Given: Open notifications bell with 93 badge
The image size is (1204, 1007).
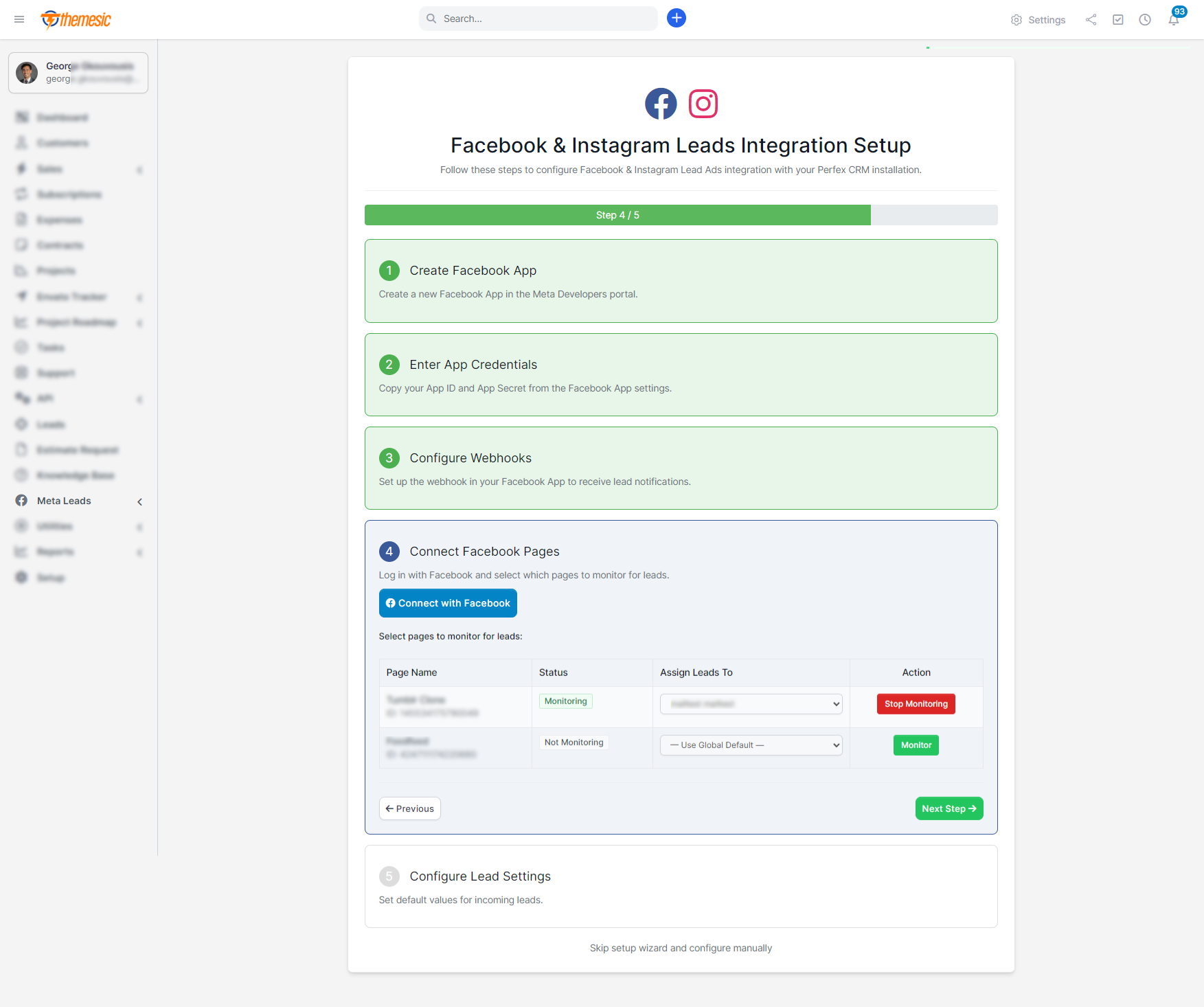Looking at the screenshot, I should 1174,19.
